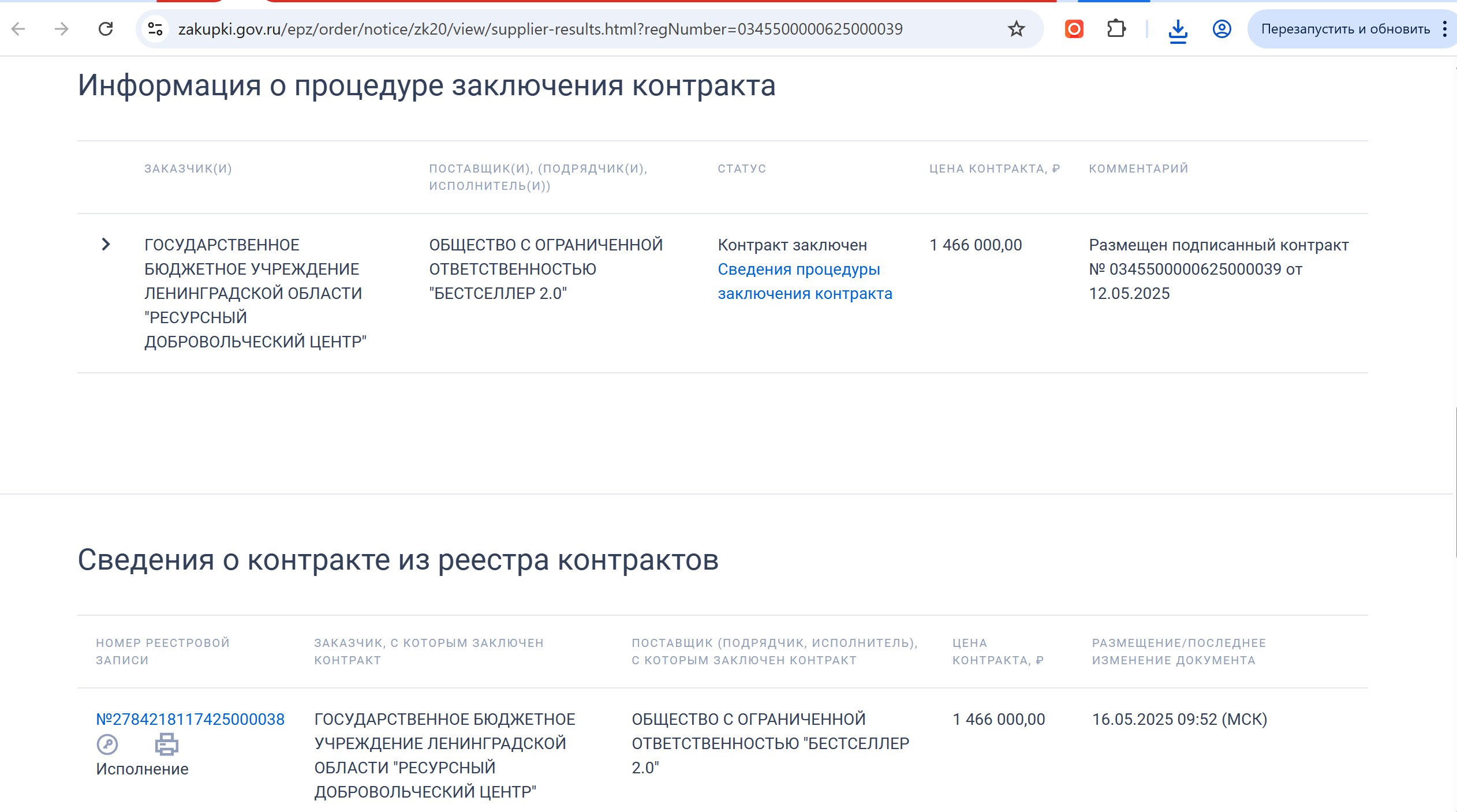This screenshot has height=812, width=1457.
Task: Go forward to the next page
Action: click(x=61, y=29)
